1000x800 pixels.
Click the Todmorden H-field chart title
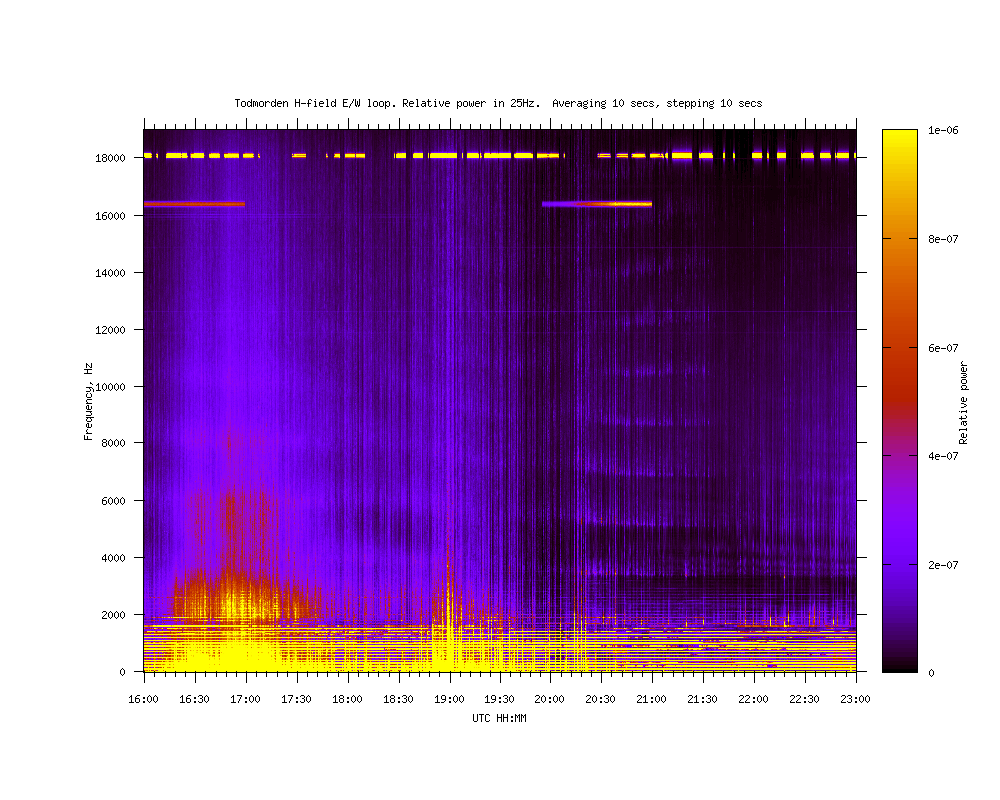[x=498, y=103]
